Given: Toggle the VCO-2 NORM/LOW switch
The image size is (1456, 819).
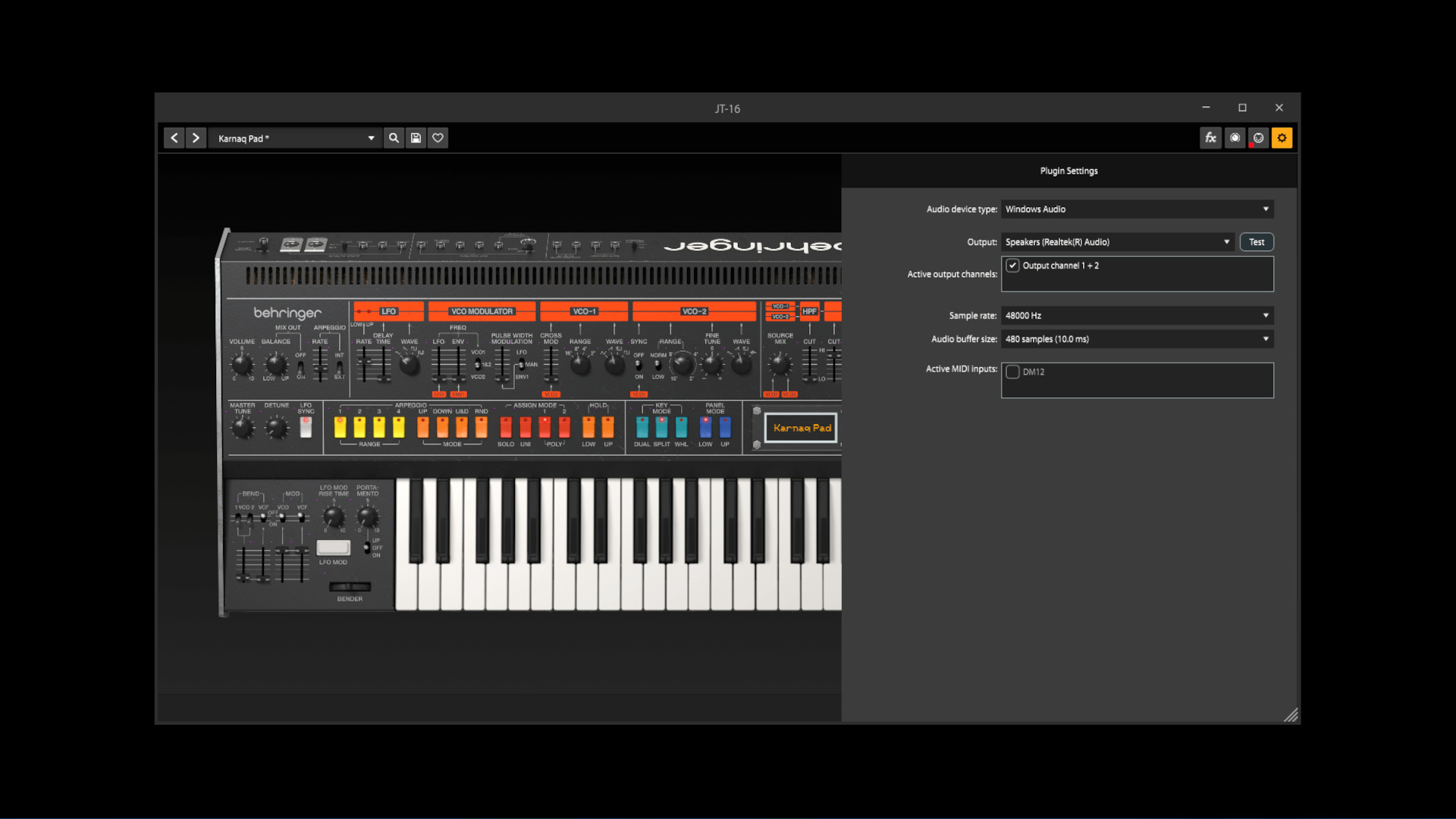Looking at the screenshot, I should tap(657, 365).
